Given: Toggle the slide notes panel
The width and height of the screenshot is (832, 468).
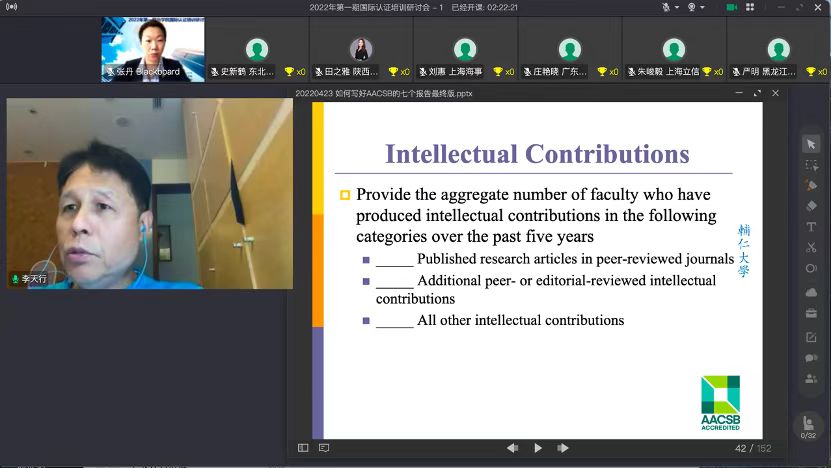Looking at the screenshot, I should (x=324, y=448).
